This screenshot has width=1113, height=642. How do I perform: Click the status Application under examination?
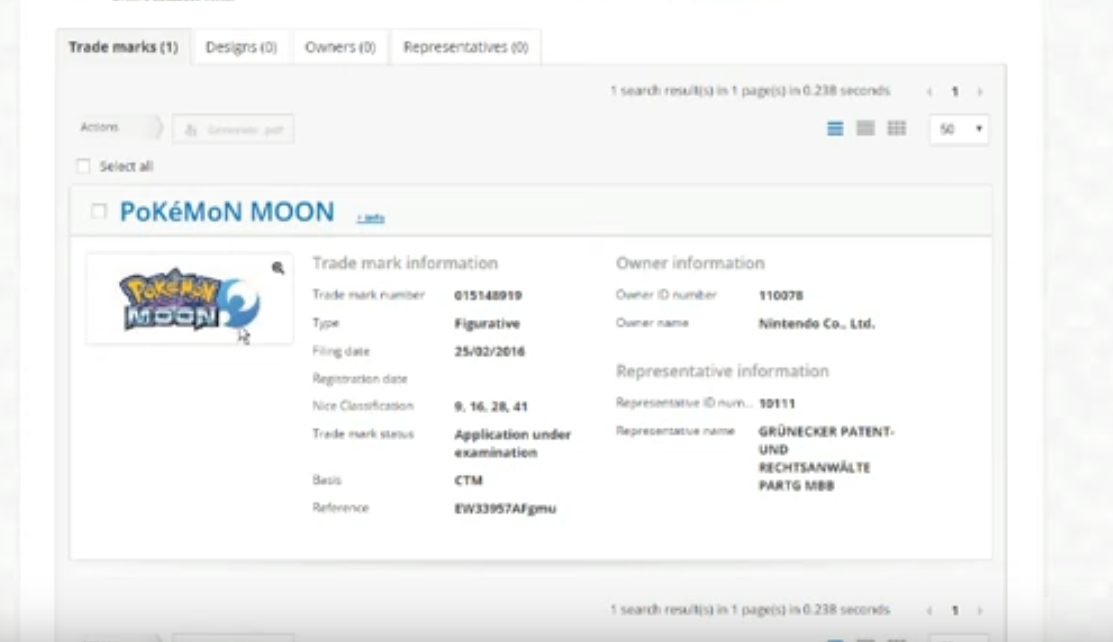tap(512, 443)
